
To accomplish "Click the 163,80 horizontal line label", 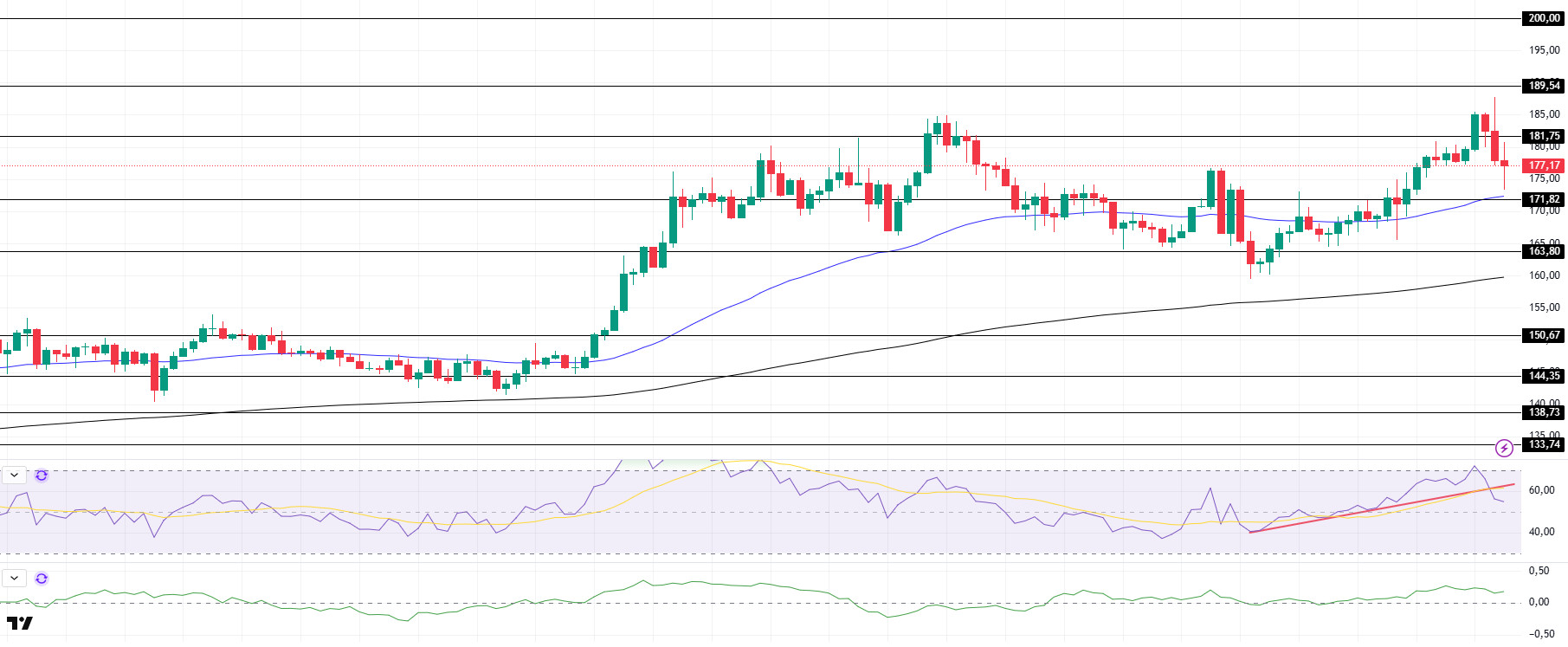I will tap(1543, 251).
